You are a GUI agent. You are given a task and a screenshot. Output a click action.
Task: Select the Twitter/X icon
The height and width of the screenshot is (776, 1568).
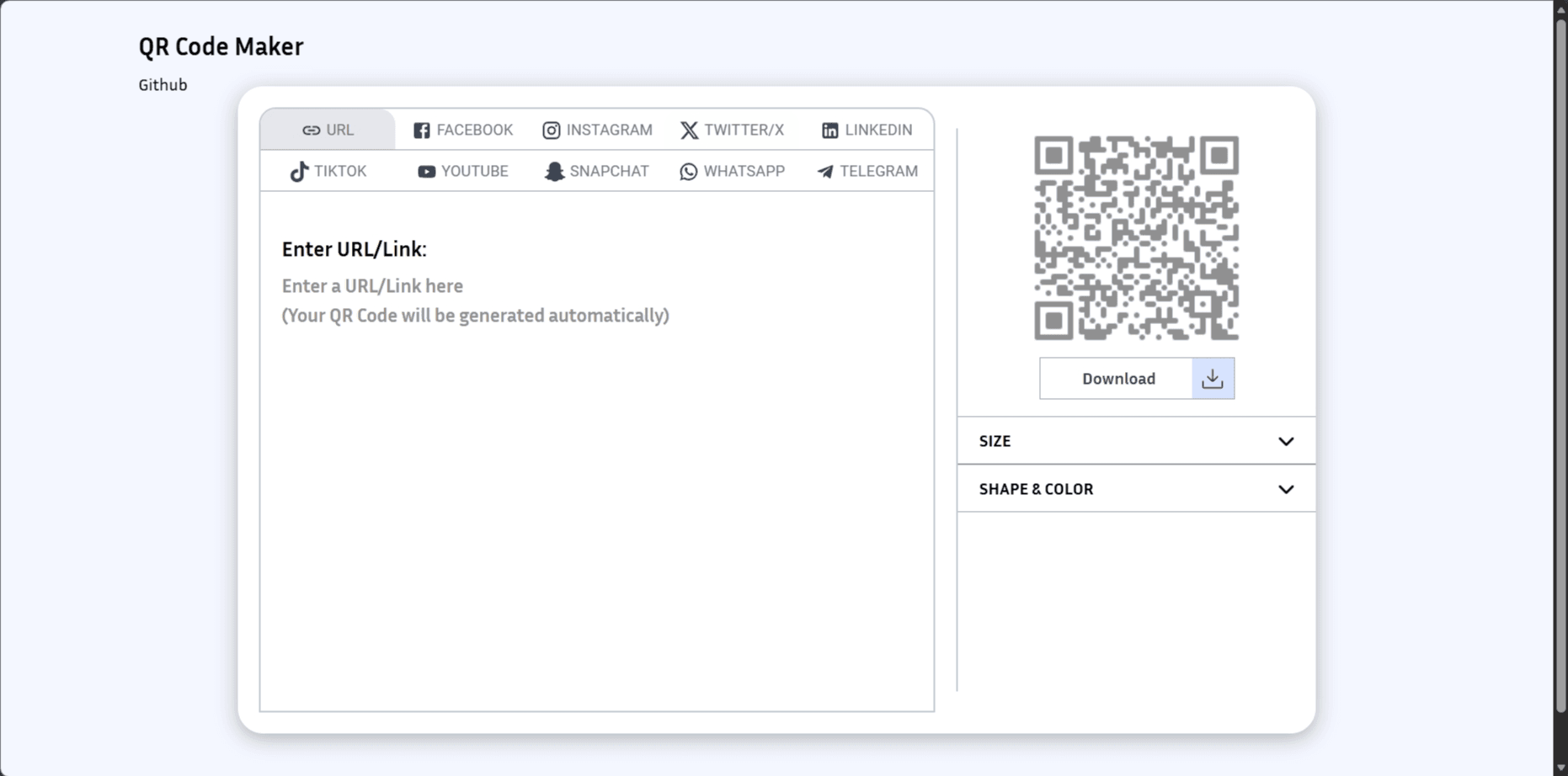[x=689, y=130]
